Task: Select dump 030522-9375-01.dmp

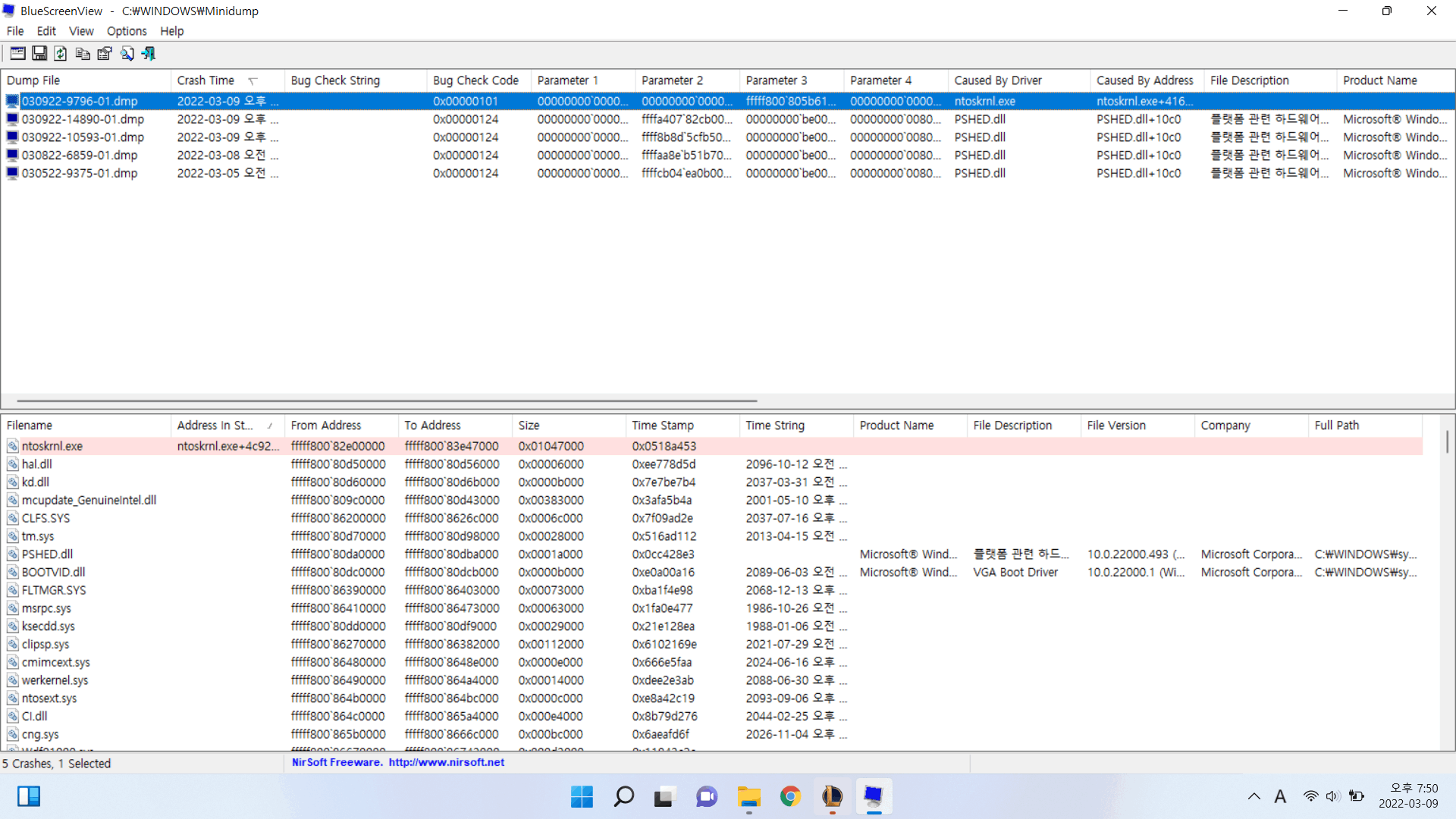Action: (80, 174)
